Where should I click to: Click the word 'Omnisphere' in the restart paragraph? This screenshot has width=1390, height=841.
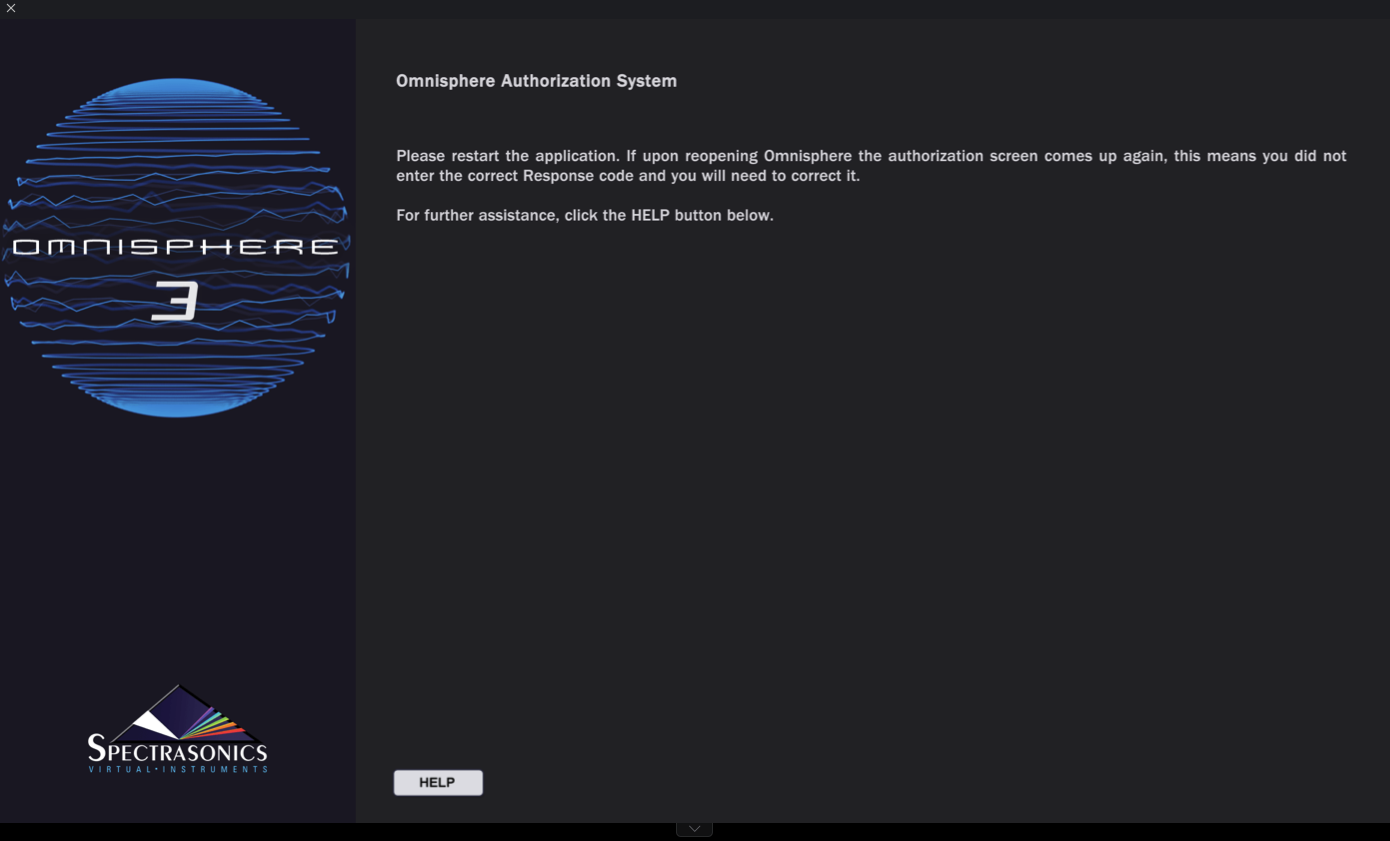click(x=808, y=156)
